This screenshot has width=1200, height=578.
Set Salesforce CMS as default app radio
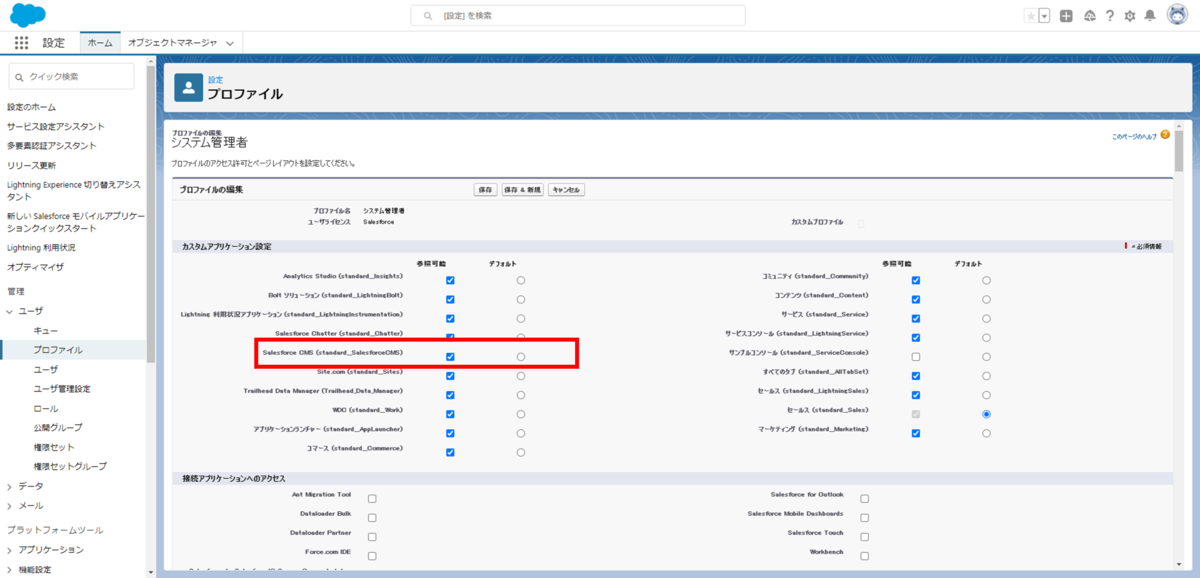tap(521, 357)
